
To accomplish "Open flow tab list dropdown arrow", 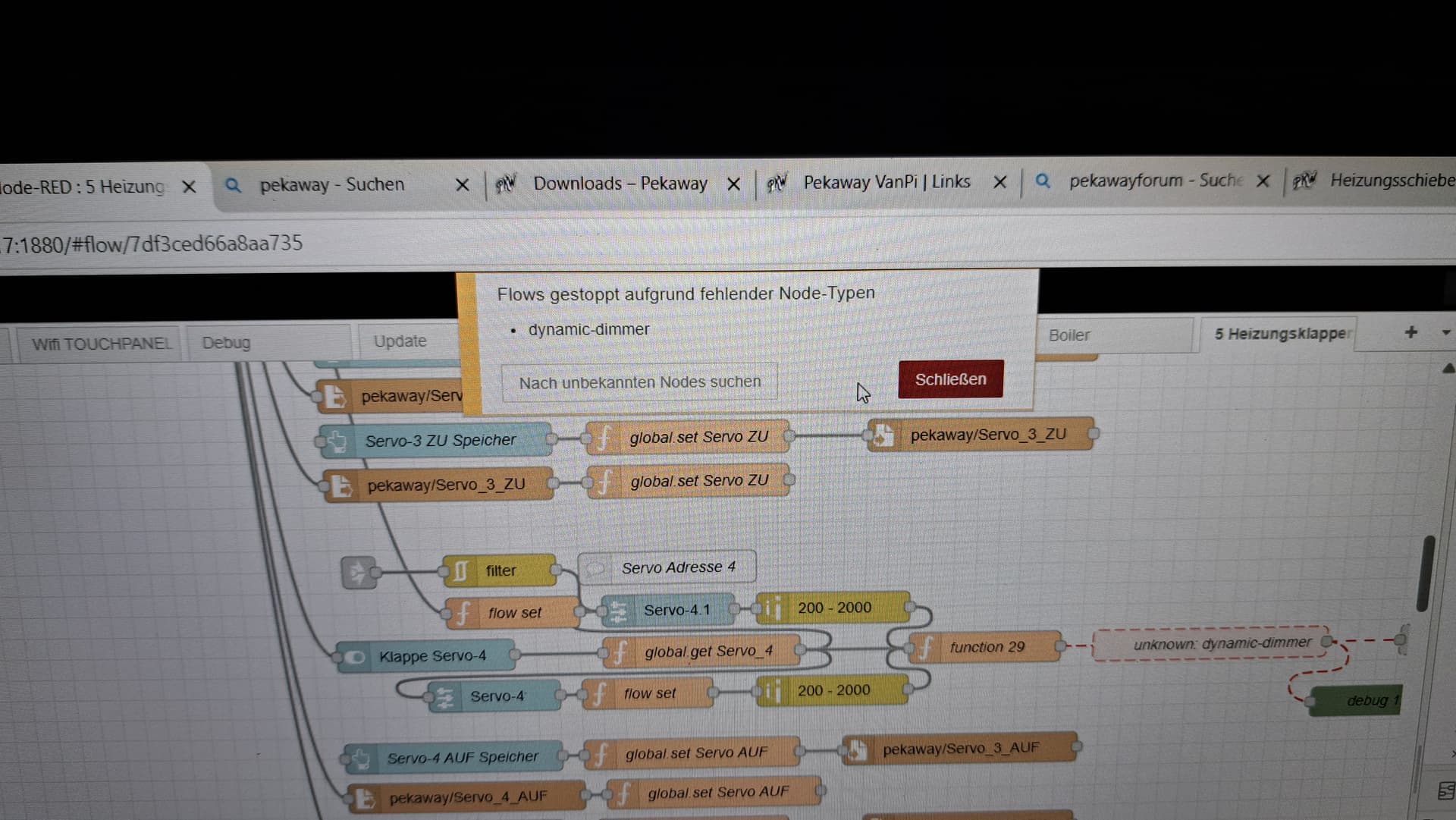I will 1445,333.
